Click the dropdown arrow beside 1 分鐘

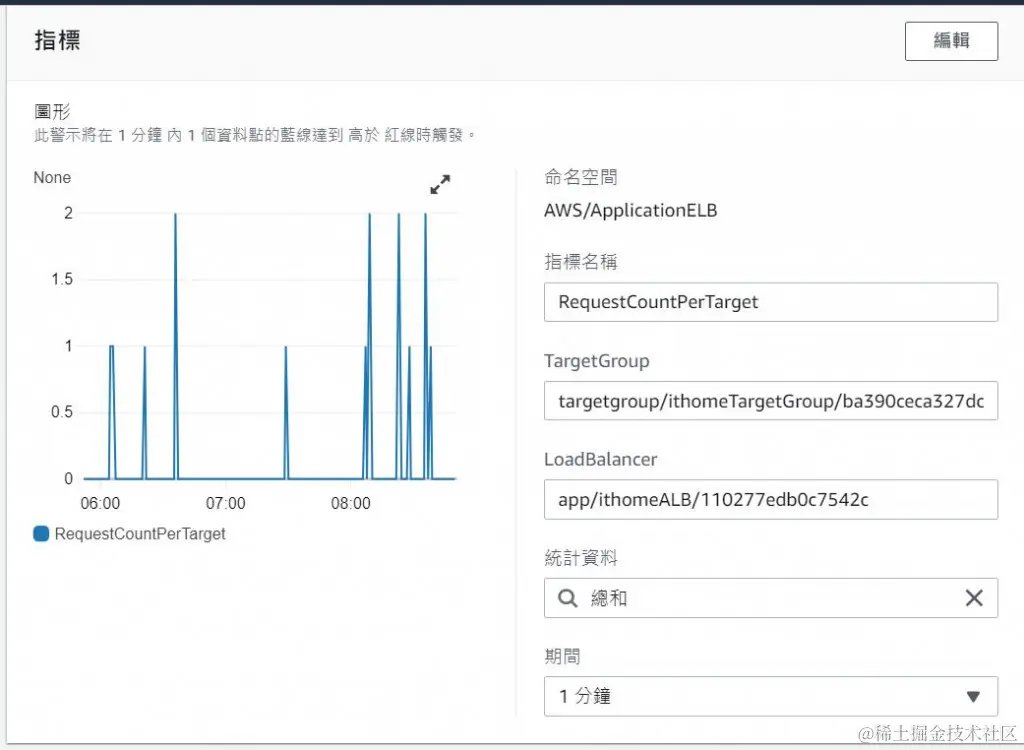tap(971, 696)
